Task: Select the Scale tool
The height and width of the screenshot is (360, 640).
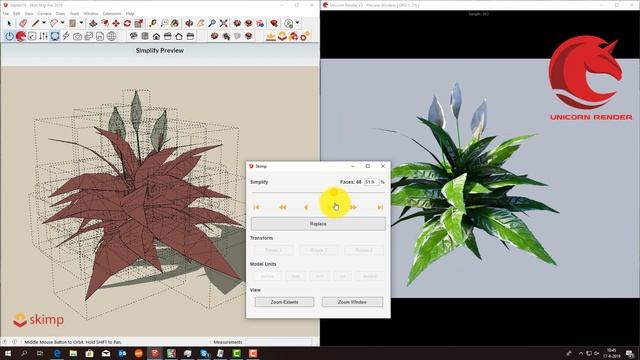Action: (139, 23)
